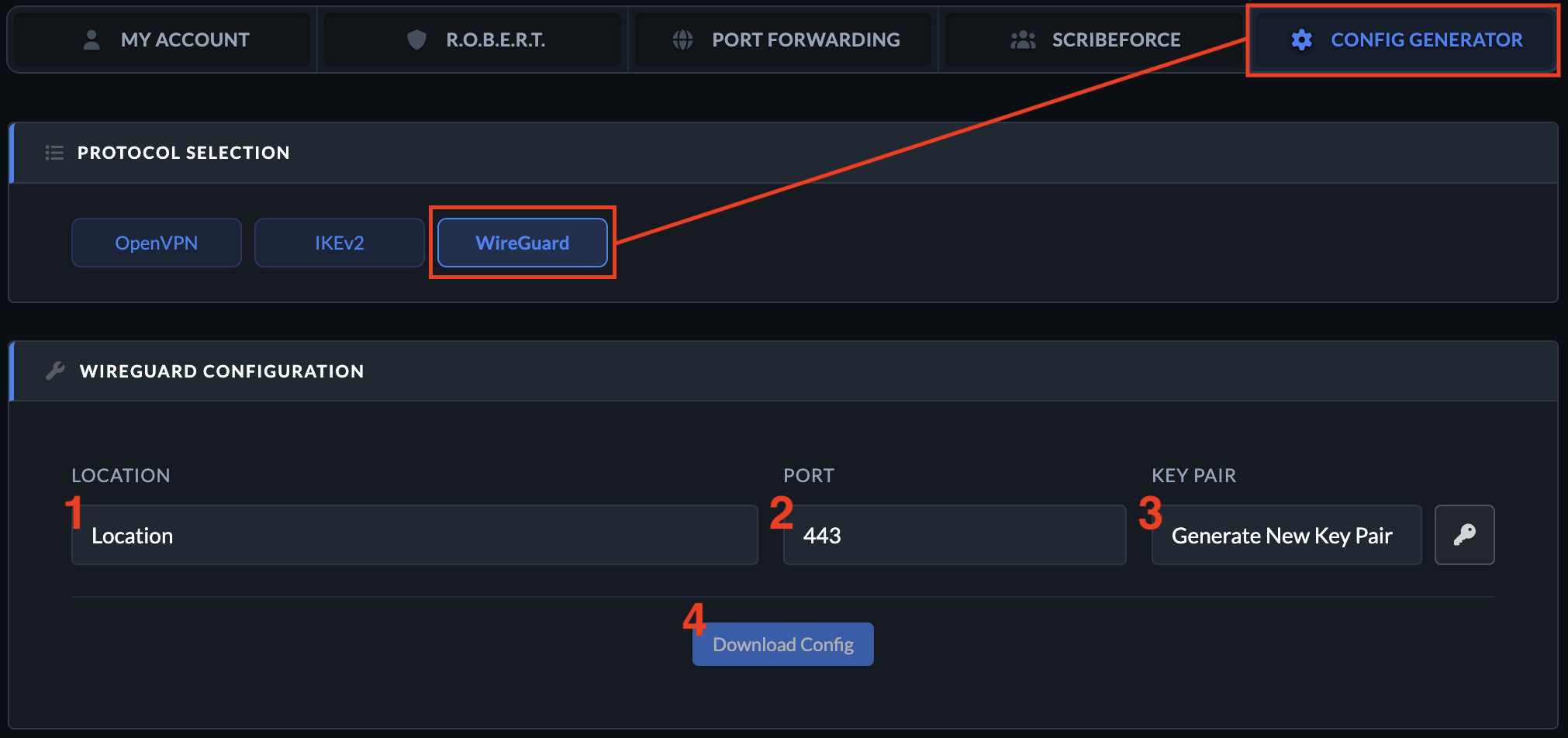This screenshot has width=1568, height=738.
Task: Click the Download Config button
Action: [782, 644]
